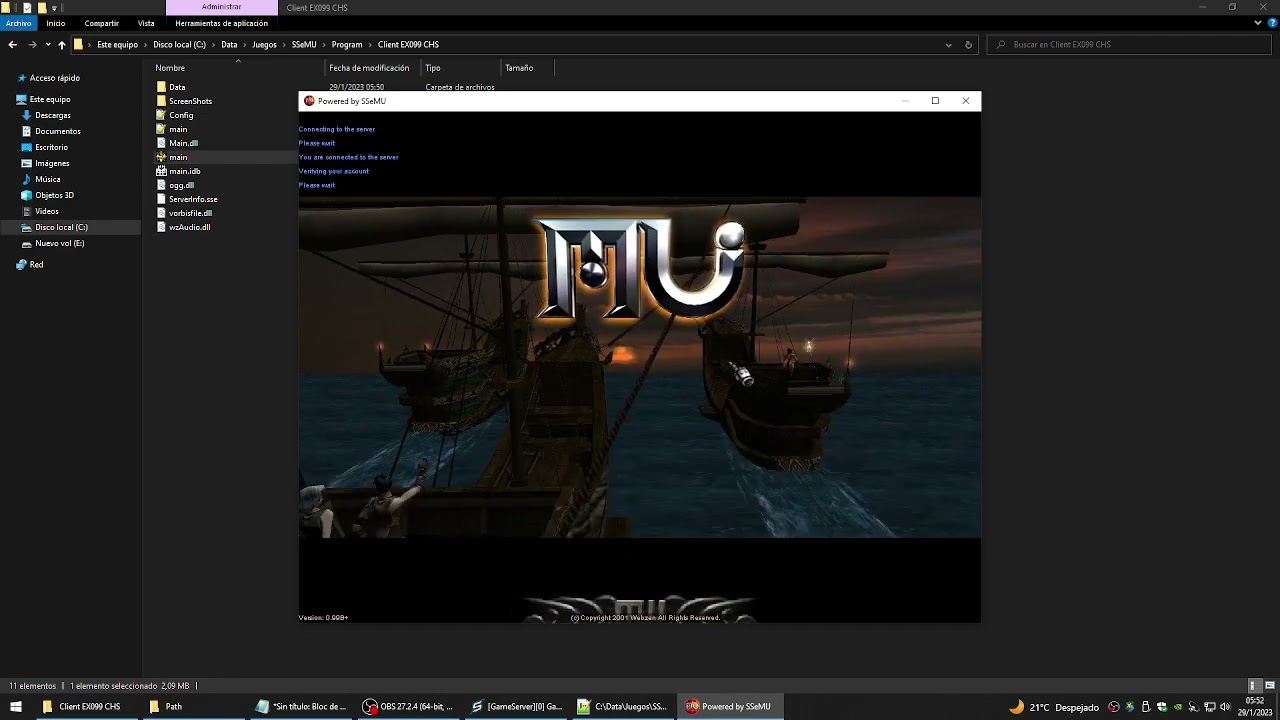
Task: Open the Vista ribbon tab
Action: click(x=146, y=23)
